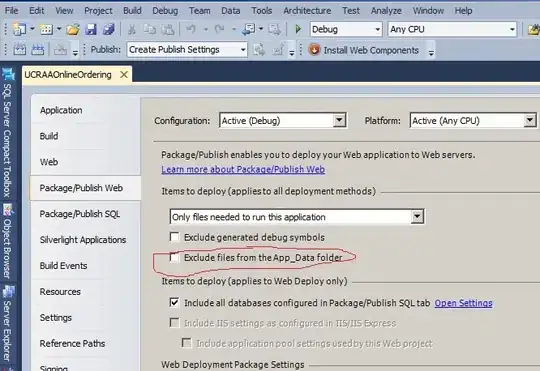The width and height of the screenshot is (540, 371).
Task: Check Exclude files from the App_Data folder
Action: [x=175, y=257]
